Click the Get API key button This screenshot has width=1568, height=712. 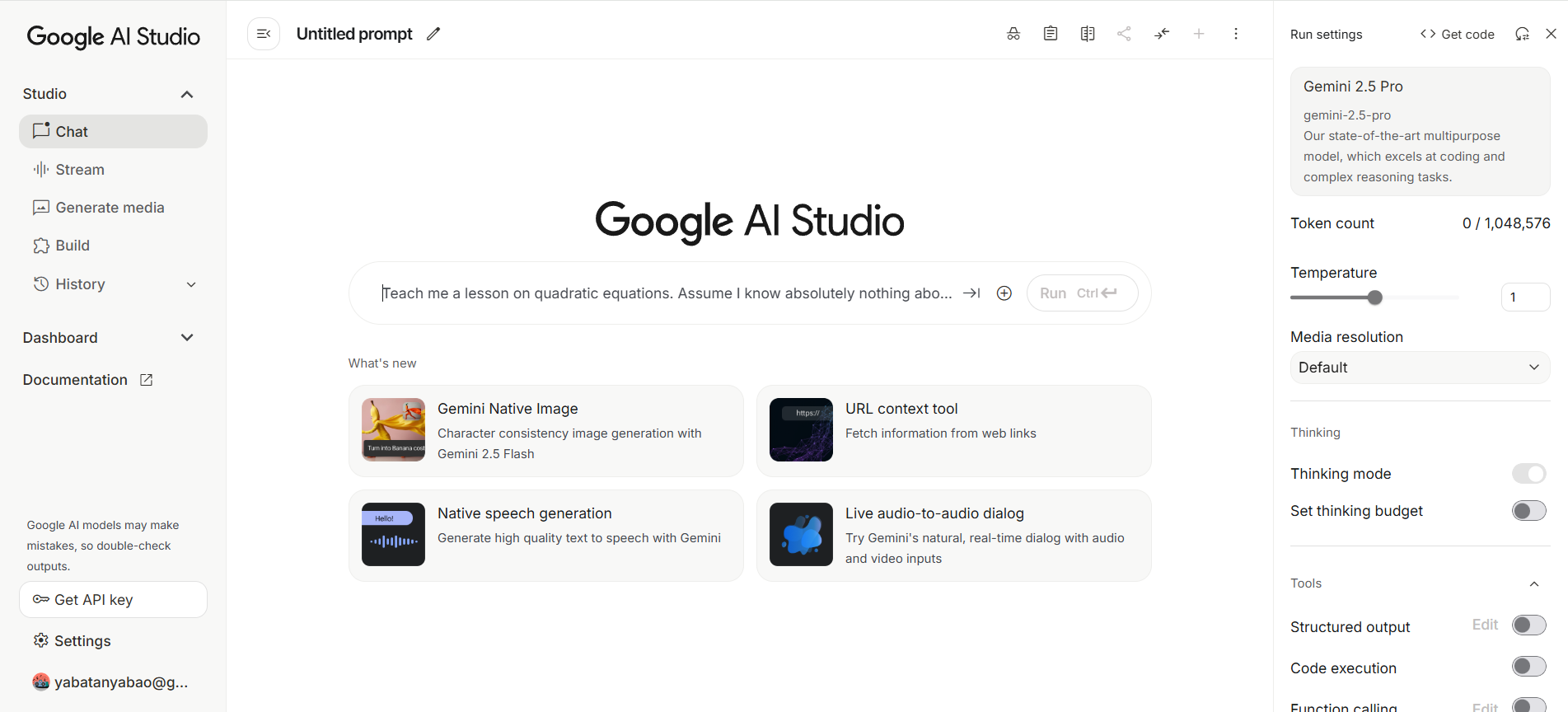pos(113,600)
